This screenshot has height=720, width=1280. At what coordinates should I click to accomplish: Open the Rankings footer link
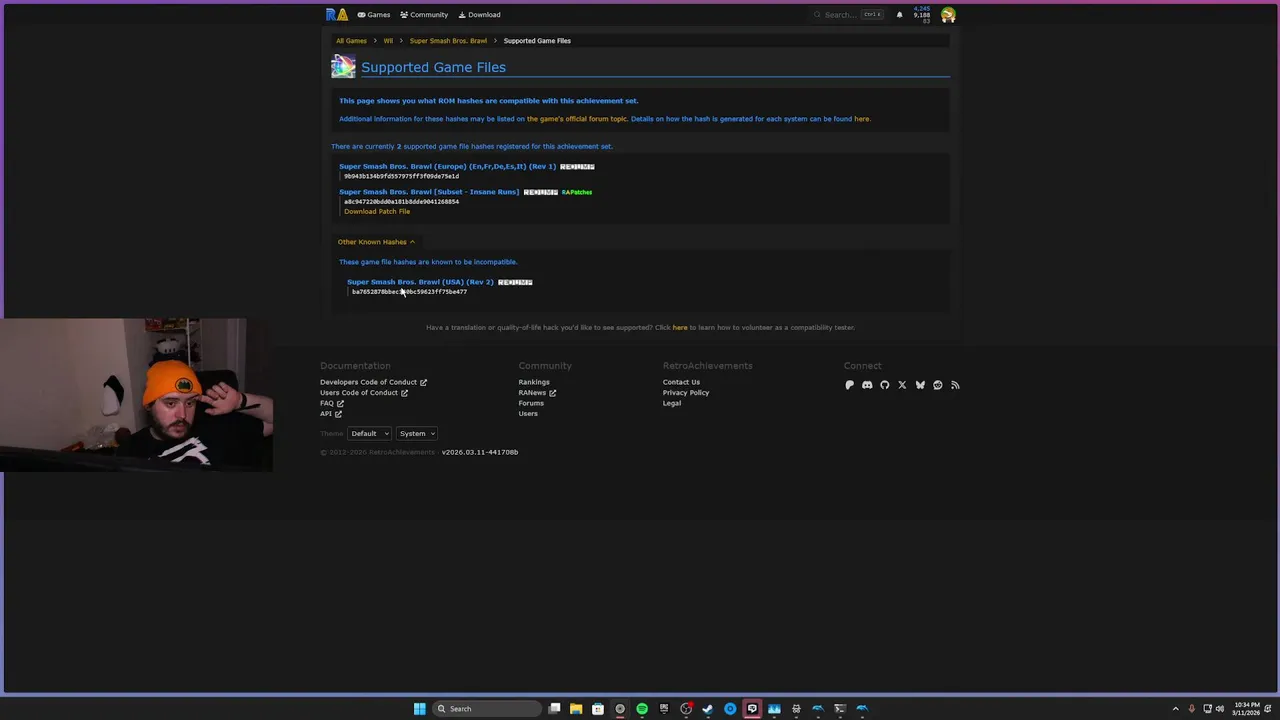534,382
